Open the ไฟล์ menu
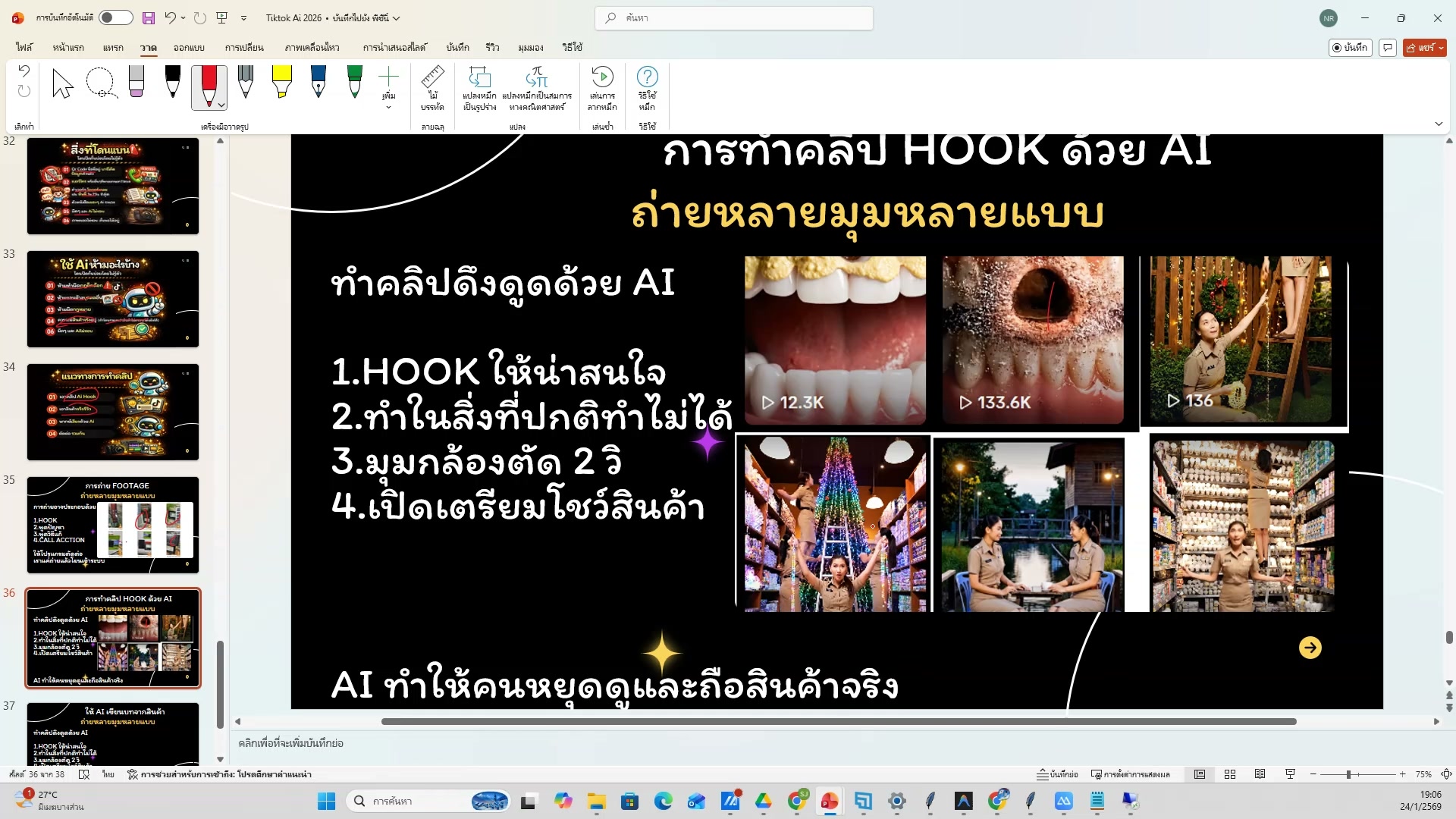The image size is (1456, 819). pyautogui.click(x=23, y=47)
